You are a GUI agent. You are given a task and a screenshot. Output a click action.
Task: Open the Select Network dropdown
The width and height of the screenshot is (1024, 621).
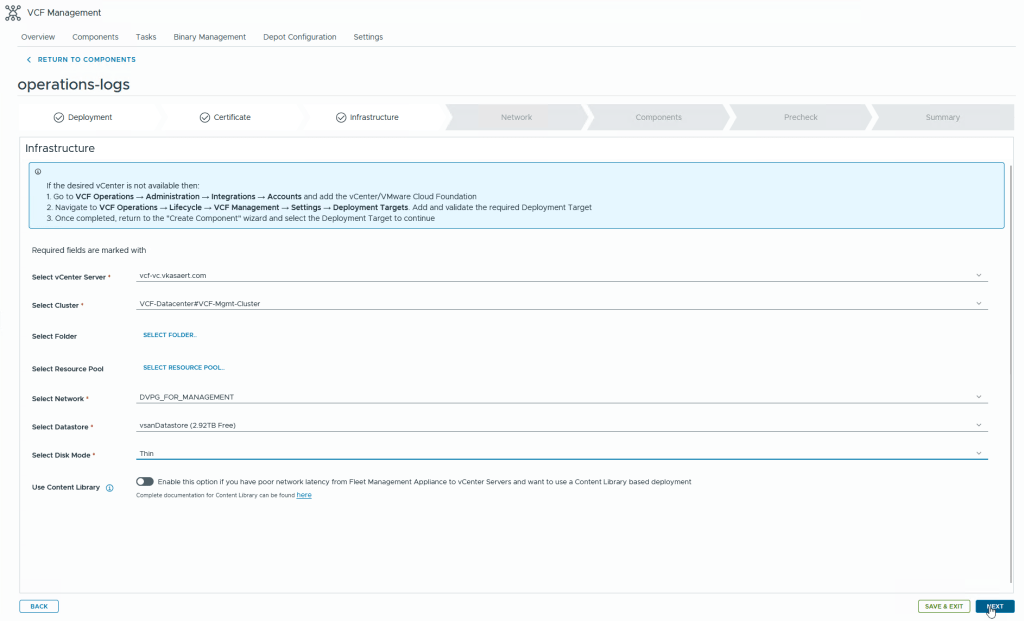(561, 397)
